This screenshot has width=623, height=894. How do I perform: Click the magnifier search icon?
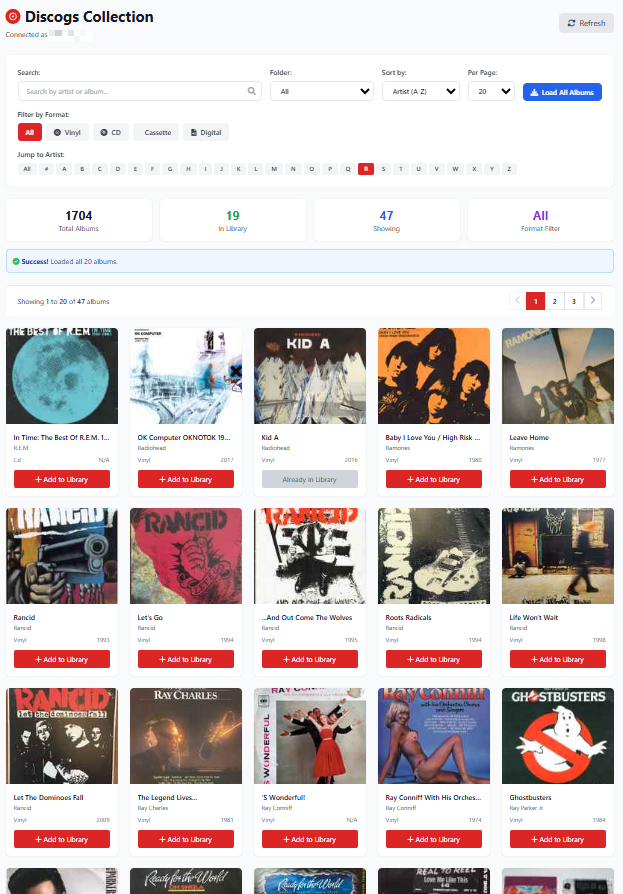[251, 91]
